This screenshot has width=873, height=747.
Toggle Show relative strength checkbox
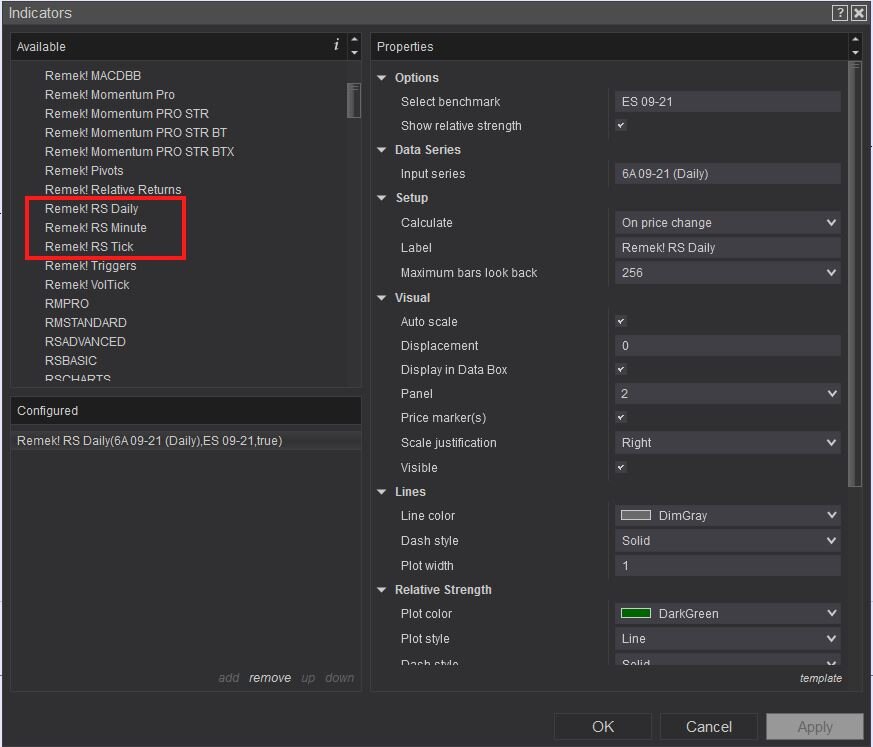click(621, 125)
